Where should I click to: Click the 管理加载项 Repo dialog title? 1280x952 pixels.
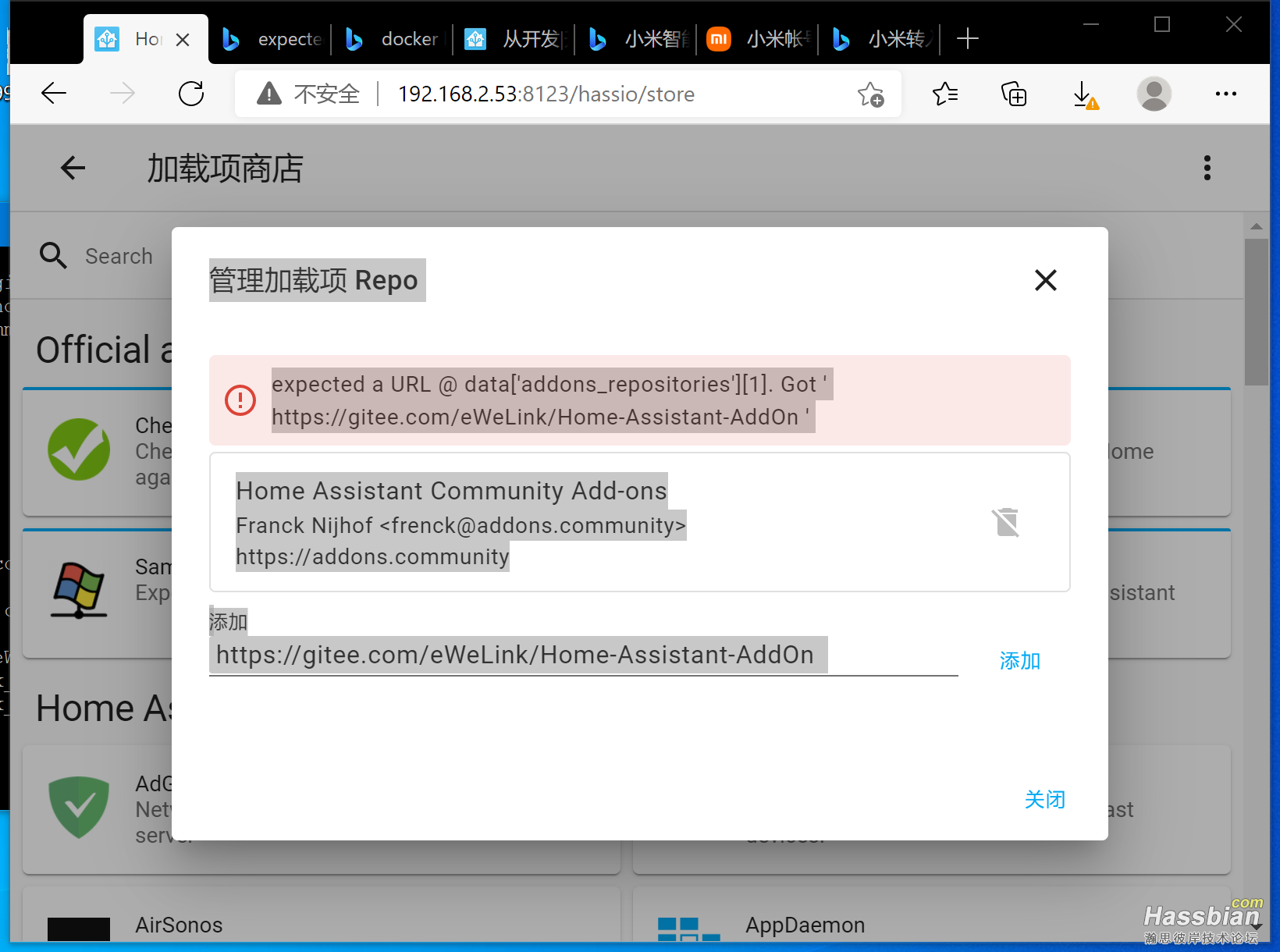click(314, 280)
